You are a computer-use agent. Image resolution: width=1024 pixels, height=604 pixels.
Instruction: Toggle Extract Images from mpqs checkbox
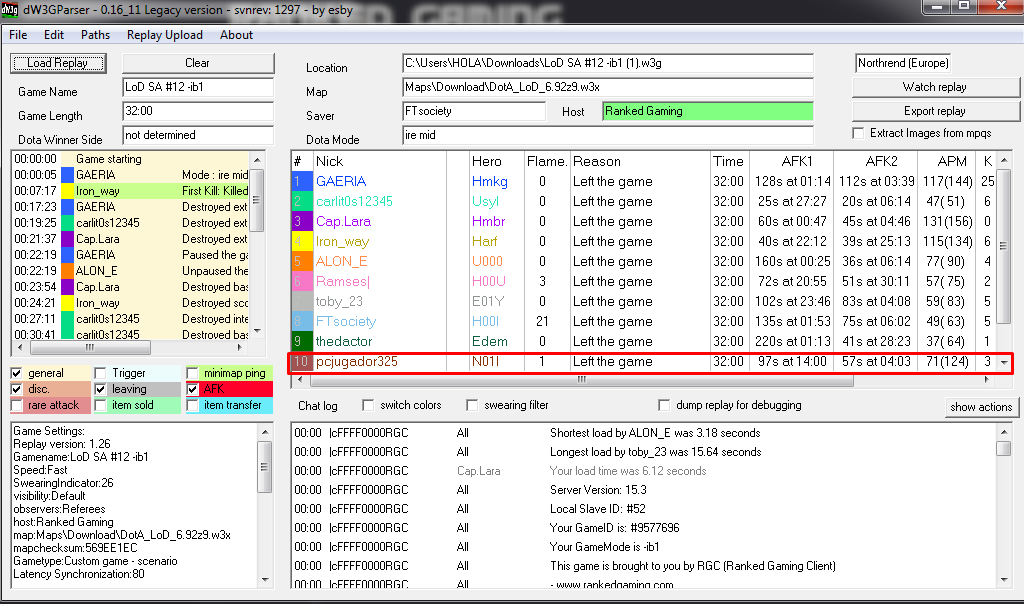point(858,133)
